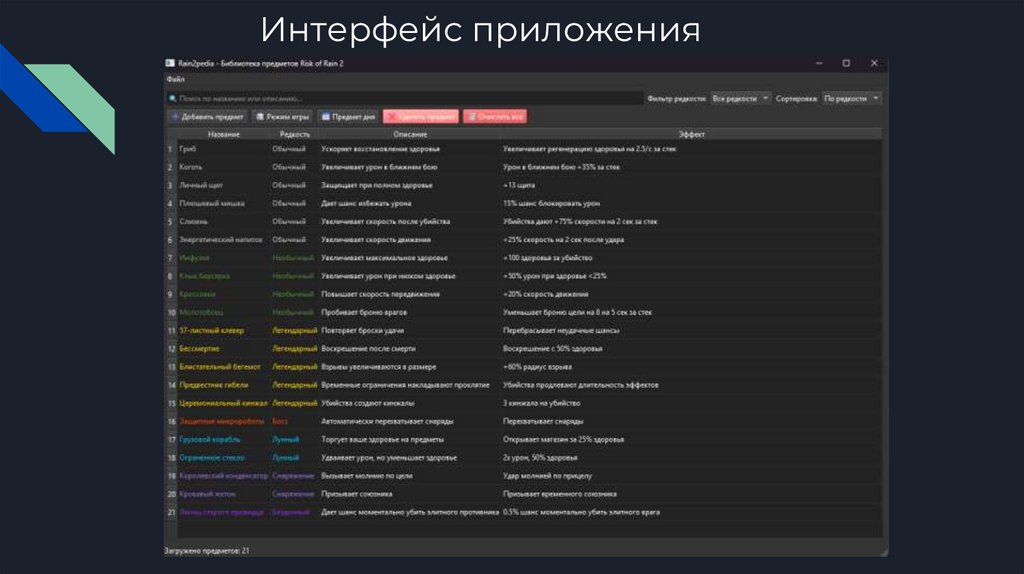Click description 'Защищает при полном здоровье'
The height and width of the screenshot is (574, 1024).
coord(376,185)
